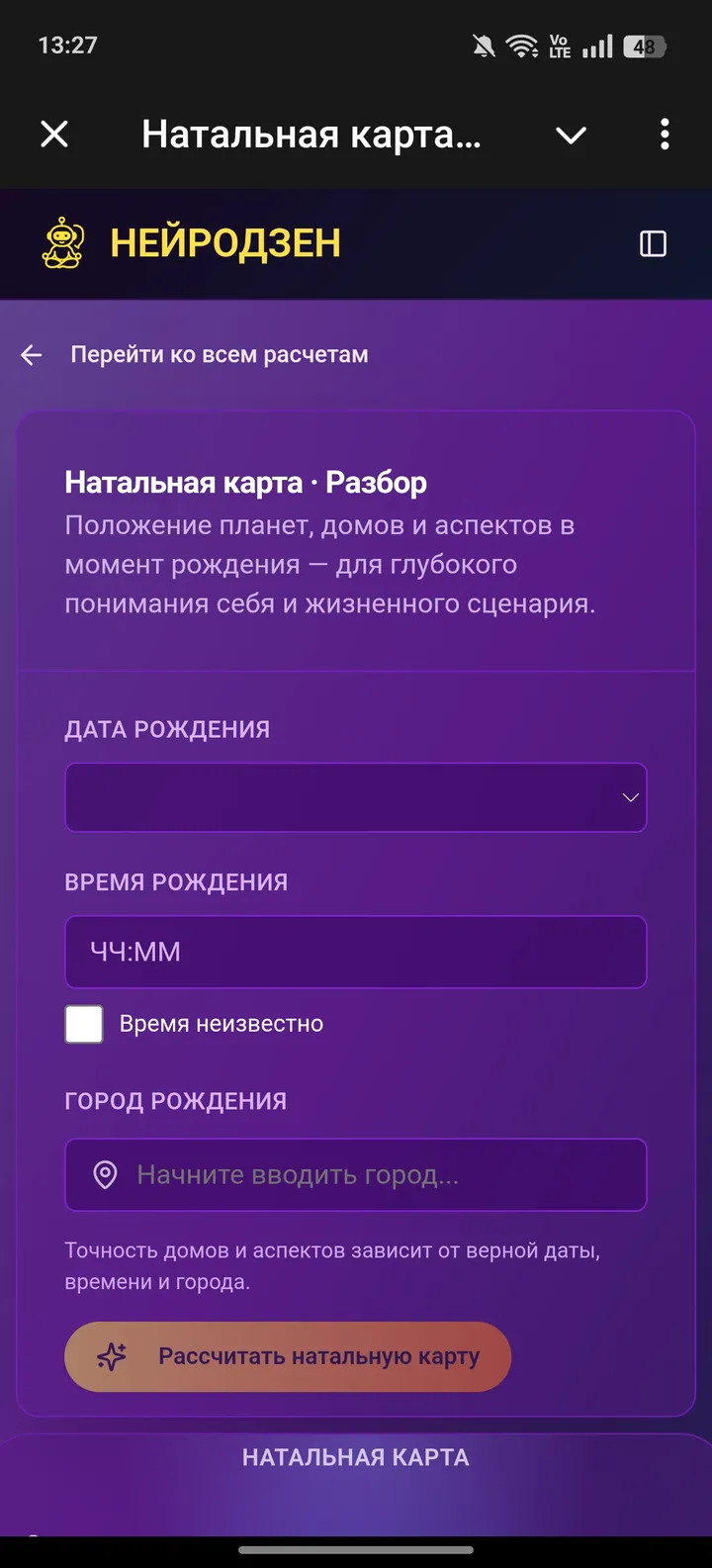Tap the ЧЧ:ММ time input field
Image resolution: width=712 pixels, height=1568 pixels.
pyautogui.click(x=356, y=952)
